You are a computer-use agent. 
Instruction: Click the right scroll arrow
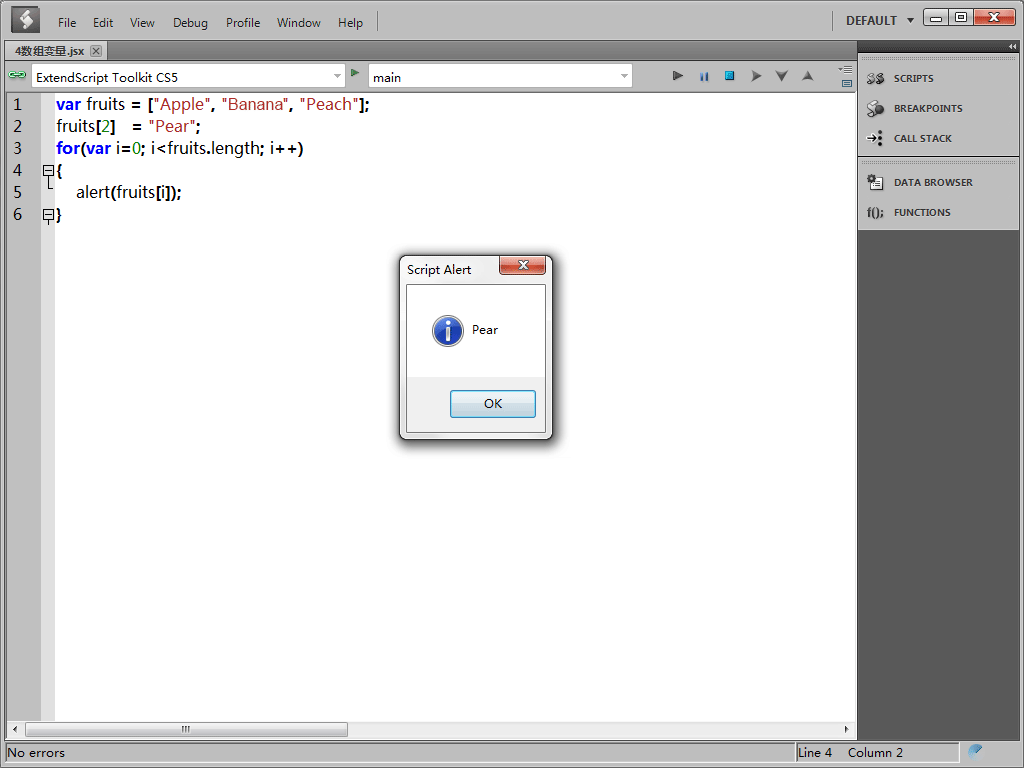pyautogui.click(x=846, y=729)
